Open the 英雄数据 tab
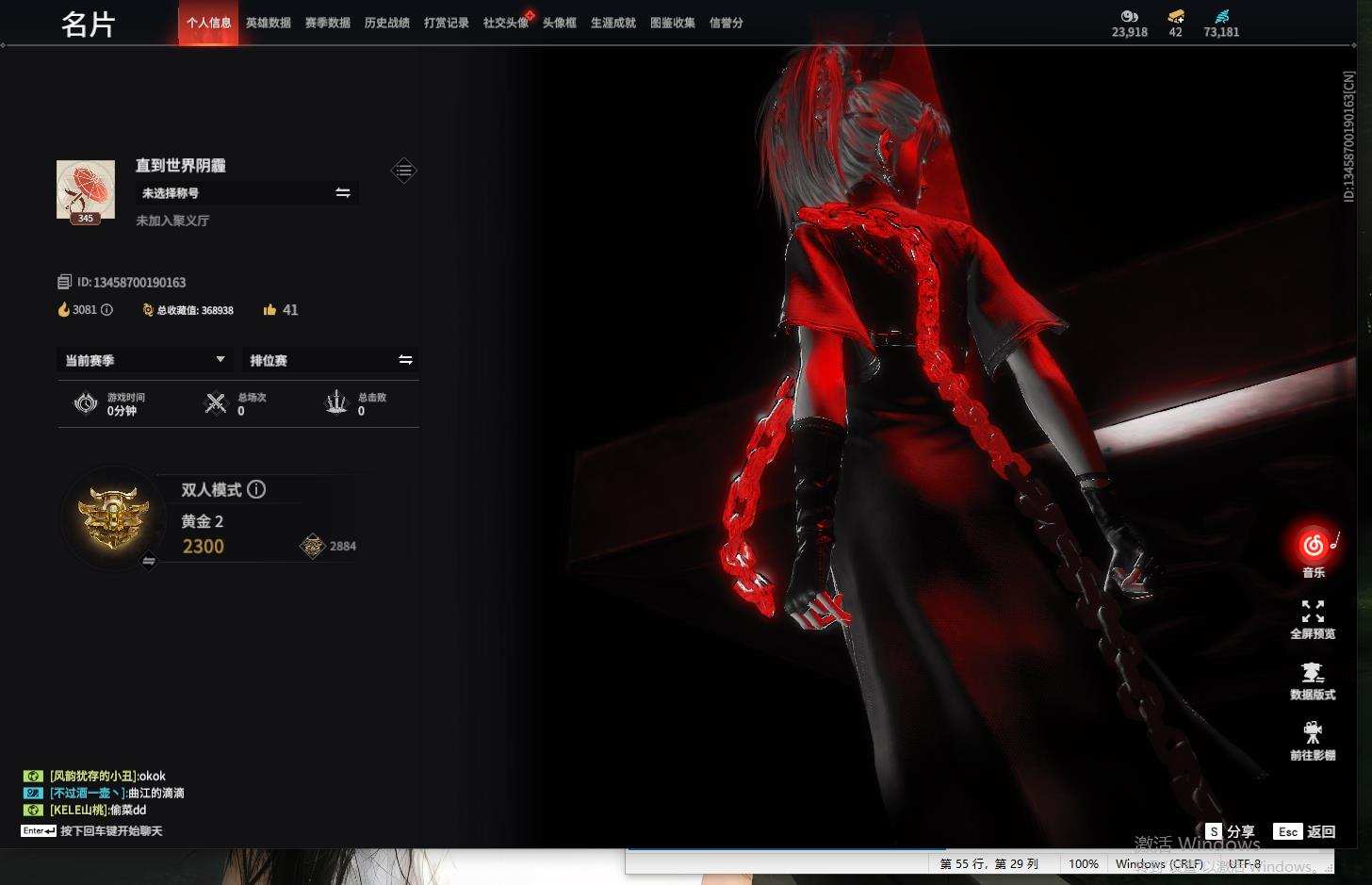This screenshot has height=885, width=1372. 269,23
